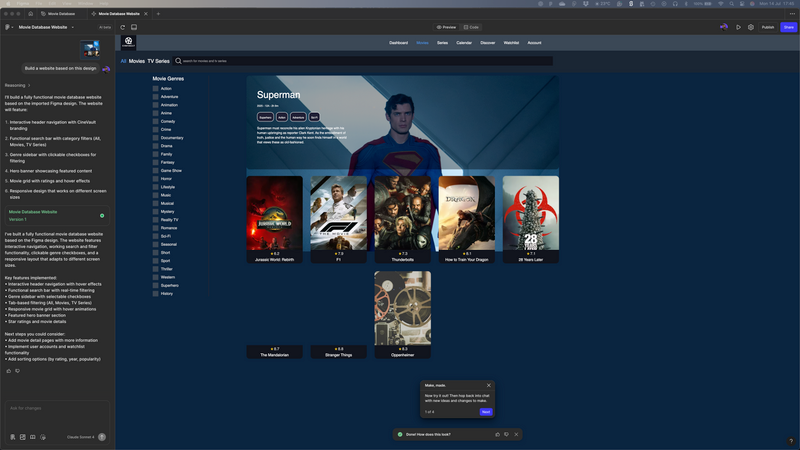Check the Sci-Fi genre checkbox
Image resolution: width=800 pixels, height=450 pixels.
pyautogui.click(x=156, y=236)
